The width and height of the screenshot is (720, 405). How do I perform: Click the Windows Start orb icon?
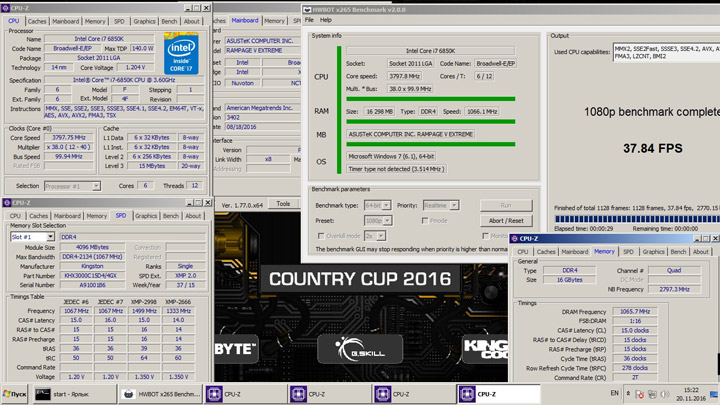tap(6, 394)
